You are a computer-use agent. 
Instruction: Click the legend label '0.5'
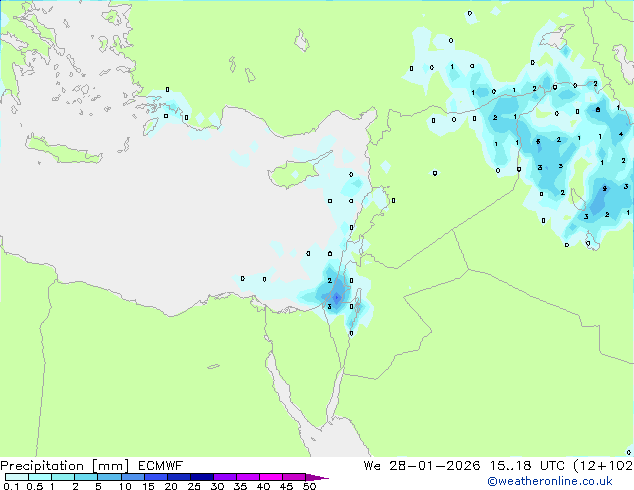pos(34,486)
